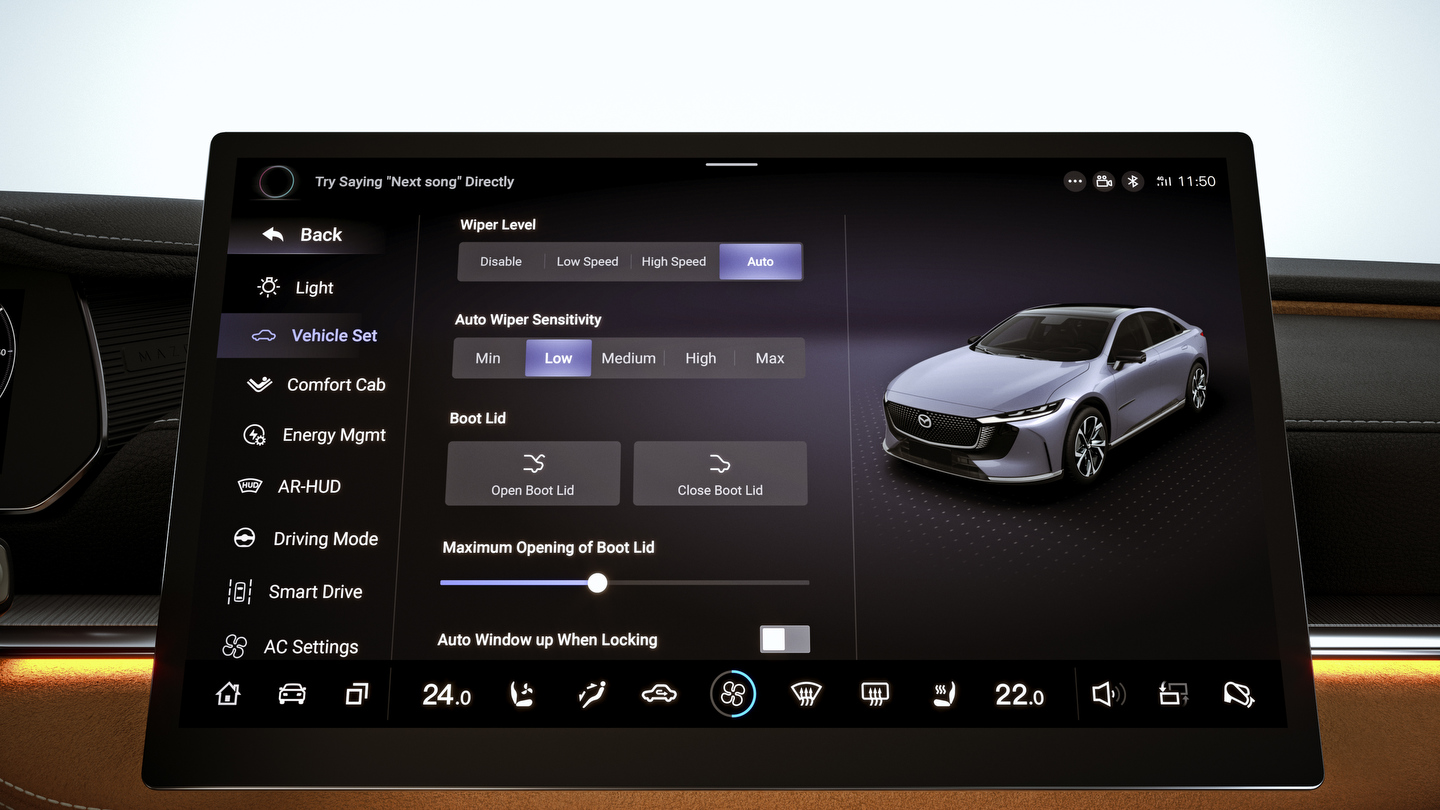1440x810 pixels.
Task: Turn on rear window defrost icon
Action: 875,694
